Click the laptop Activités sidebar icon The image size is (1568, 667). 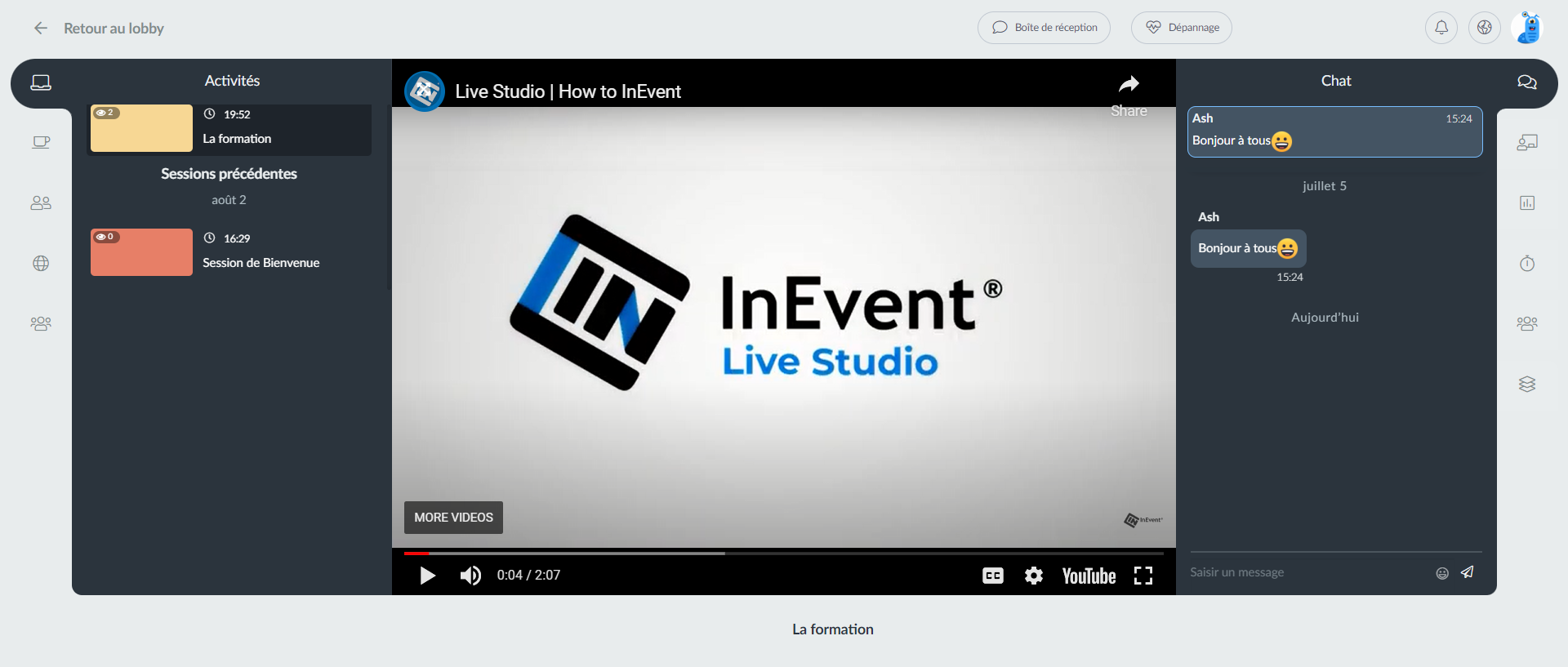[x=41, y=82]
